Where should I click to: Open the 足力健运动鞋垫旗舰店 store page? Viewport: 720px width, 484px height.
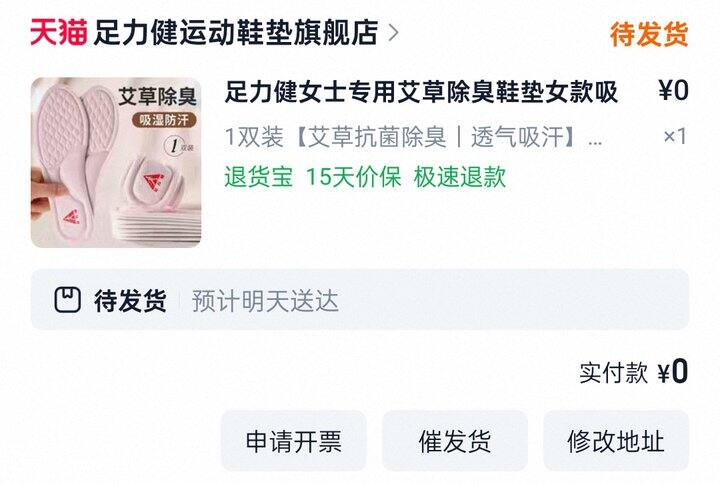(x=236, y=33)
